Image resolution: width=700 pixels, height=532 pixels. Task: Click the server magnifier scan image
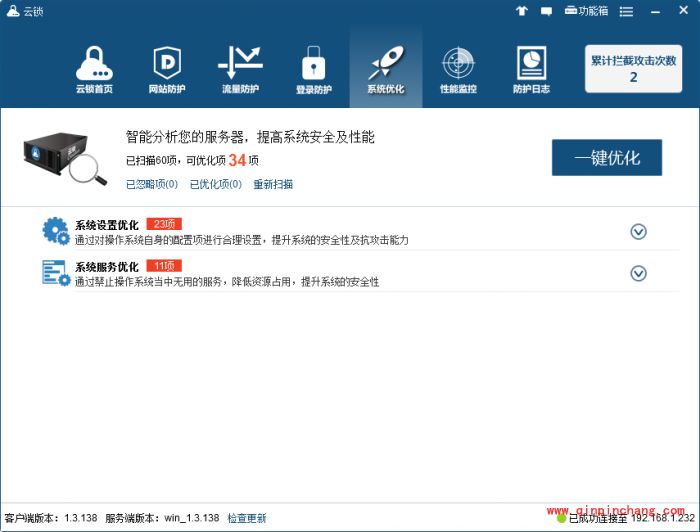(65, 158)
